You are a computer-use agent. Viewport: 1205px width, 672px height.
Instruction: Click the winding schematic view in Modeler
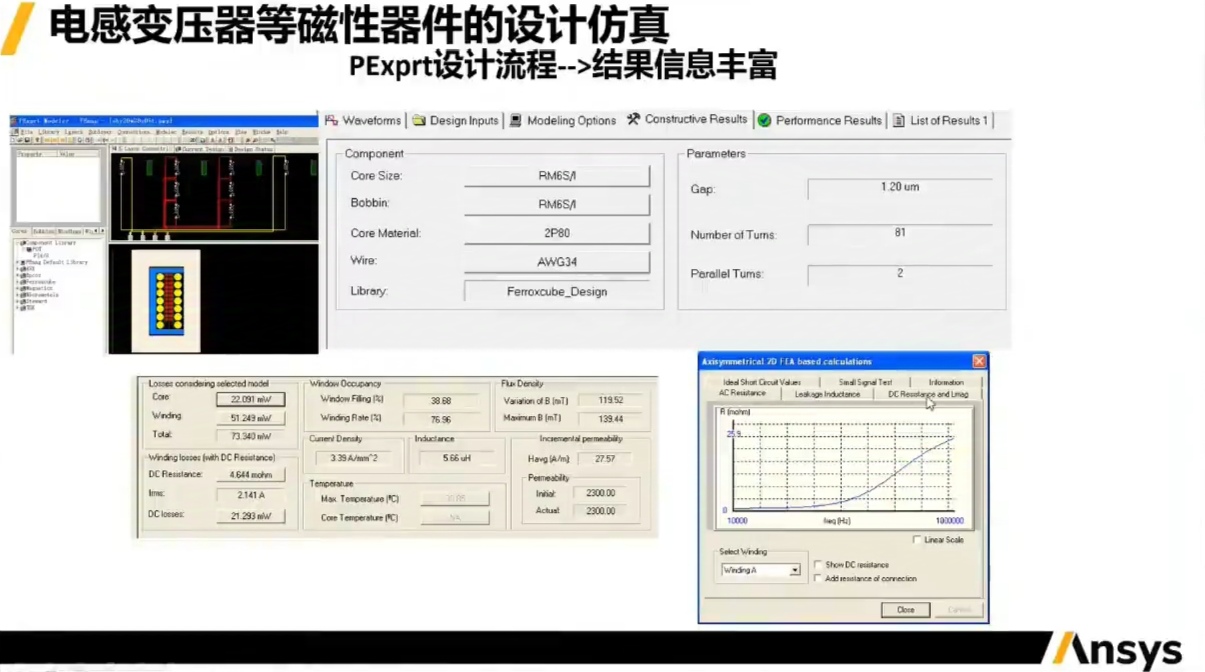(x=214, y=196)
